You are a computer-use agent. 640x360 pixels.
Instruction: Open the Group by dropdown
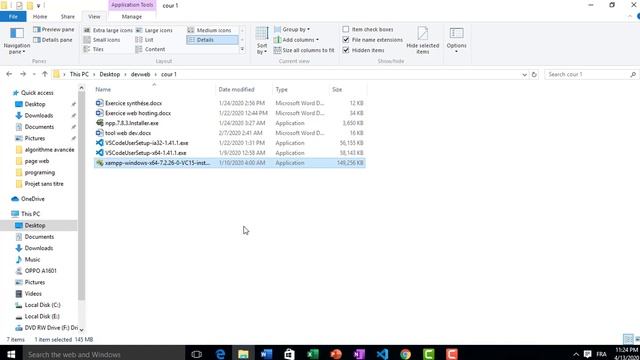(292, 29)
